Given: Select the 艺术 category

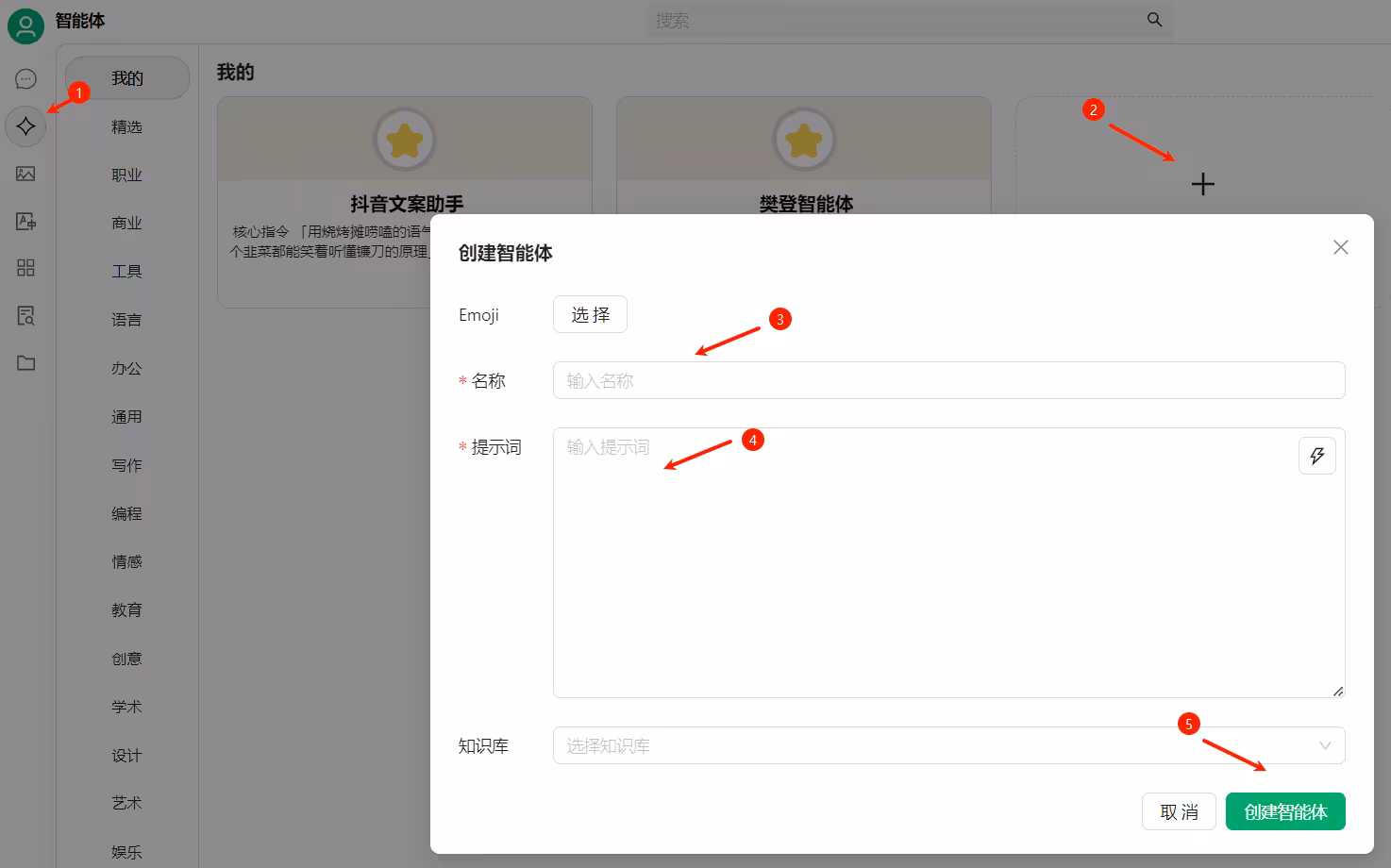Looking at the screenshot, I should pos(126,803).
